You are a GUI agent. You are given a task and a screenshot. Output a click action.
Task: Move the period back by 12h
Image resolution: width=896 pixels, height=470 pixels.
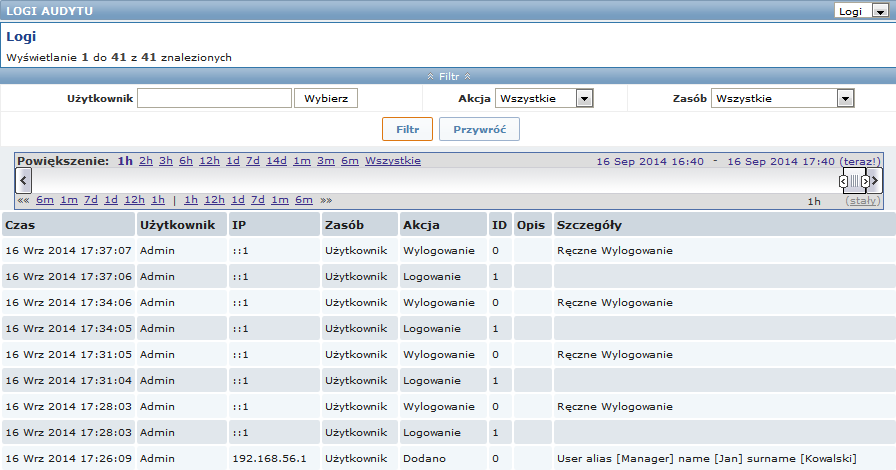(x=134, y=200)
